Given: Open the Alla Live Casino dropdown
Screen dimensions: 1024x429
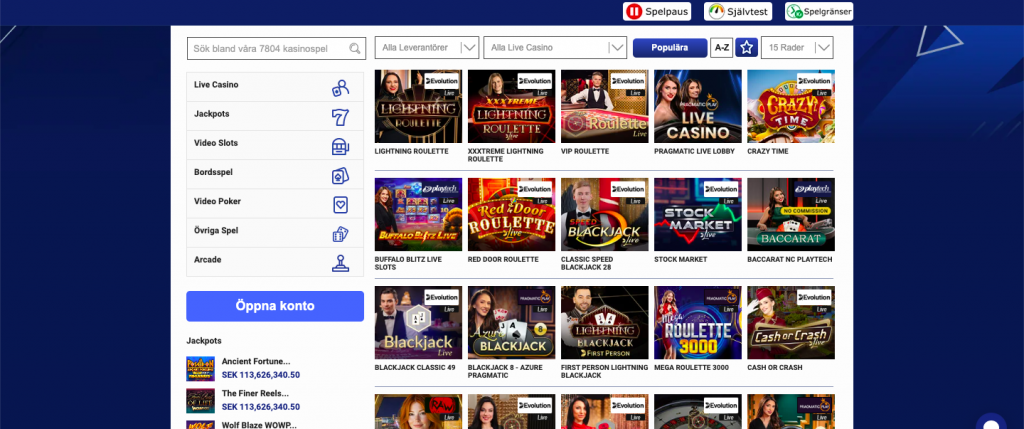Looking at the screenshot, I should click(555, 48).
